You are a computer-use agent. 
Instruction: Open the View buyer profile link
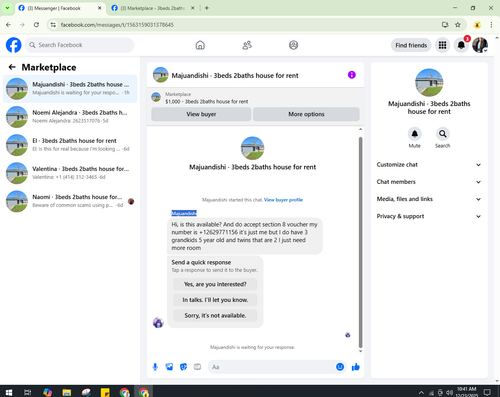[283, 200]
